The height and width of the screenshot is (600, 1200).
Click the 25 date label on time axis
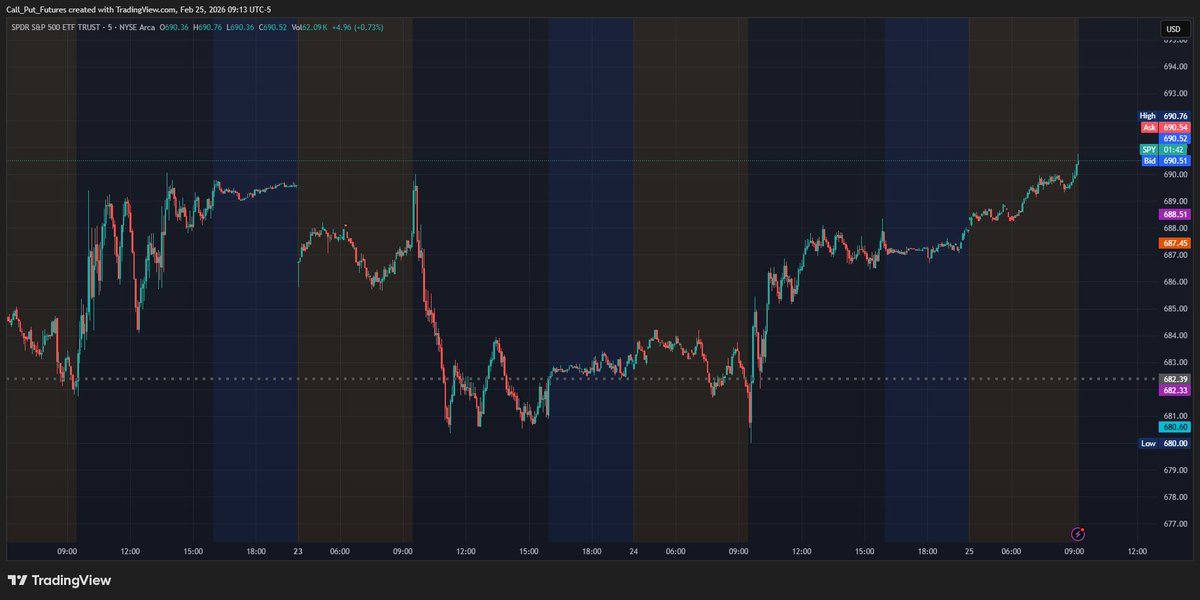pos(969,551)
